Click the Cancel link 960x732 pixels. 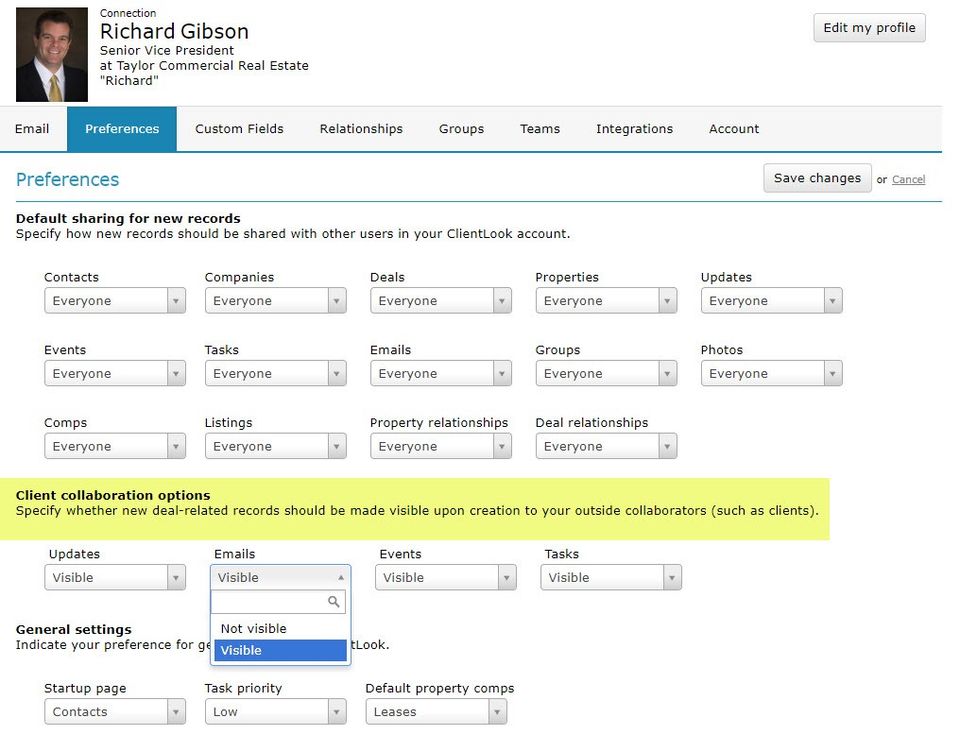tap(908, 180)
